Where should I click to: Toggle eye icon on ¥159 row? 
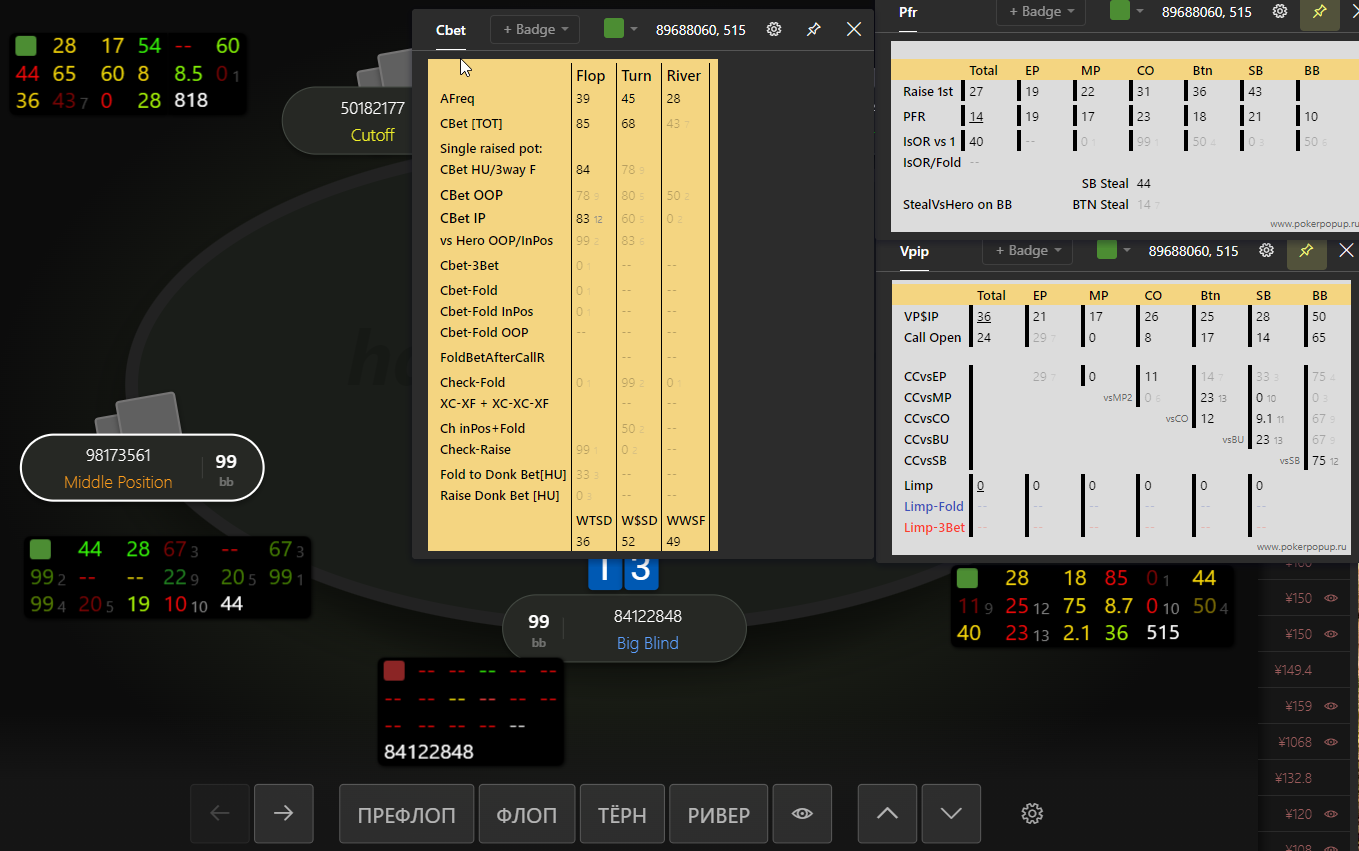1330,706
